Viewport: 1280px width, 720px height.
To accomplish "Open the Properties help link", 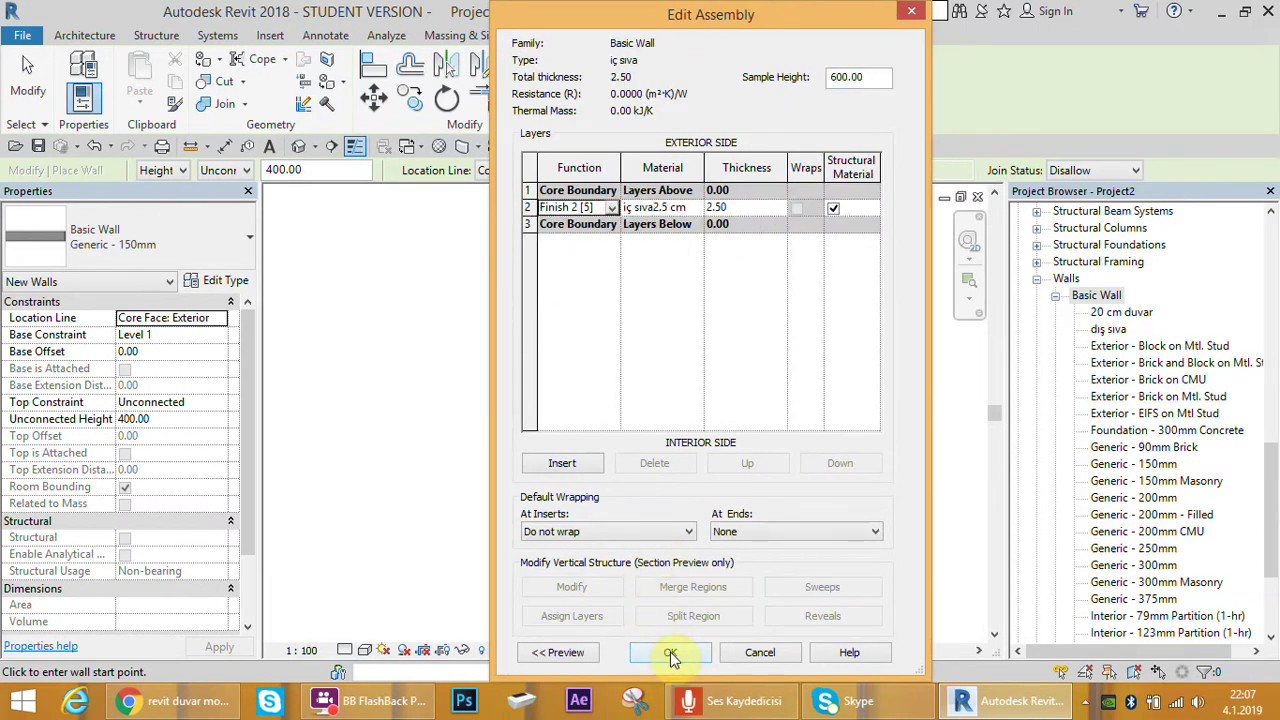I will click(40, 646).
